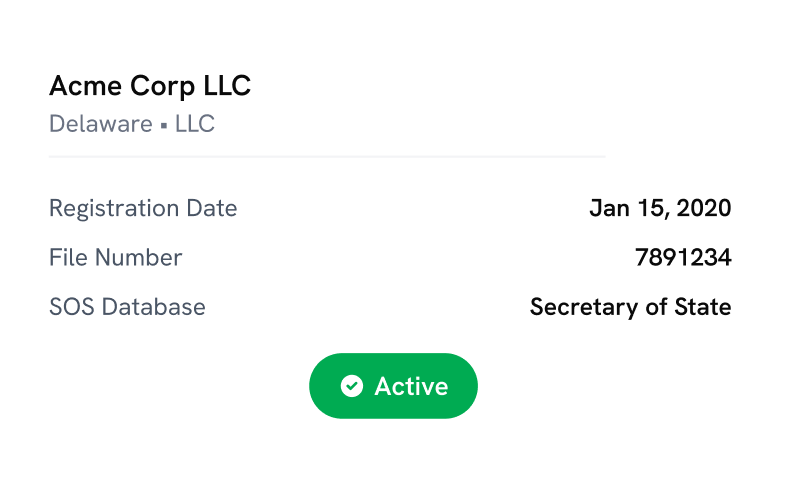Click the File Number label

(116, 258)
